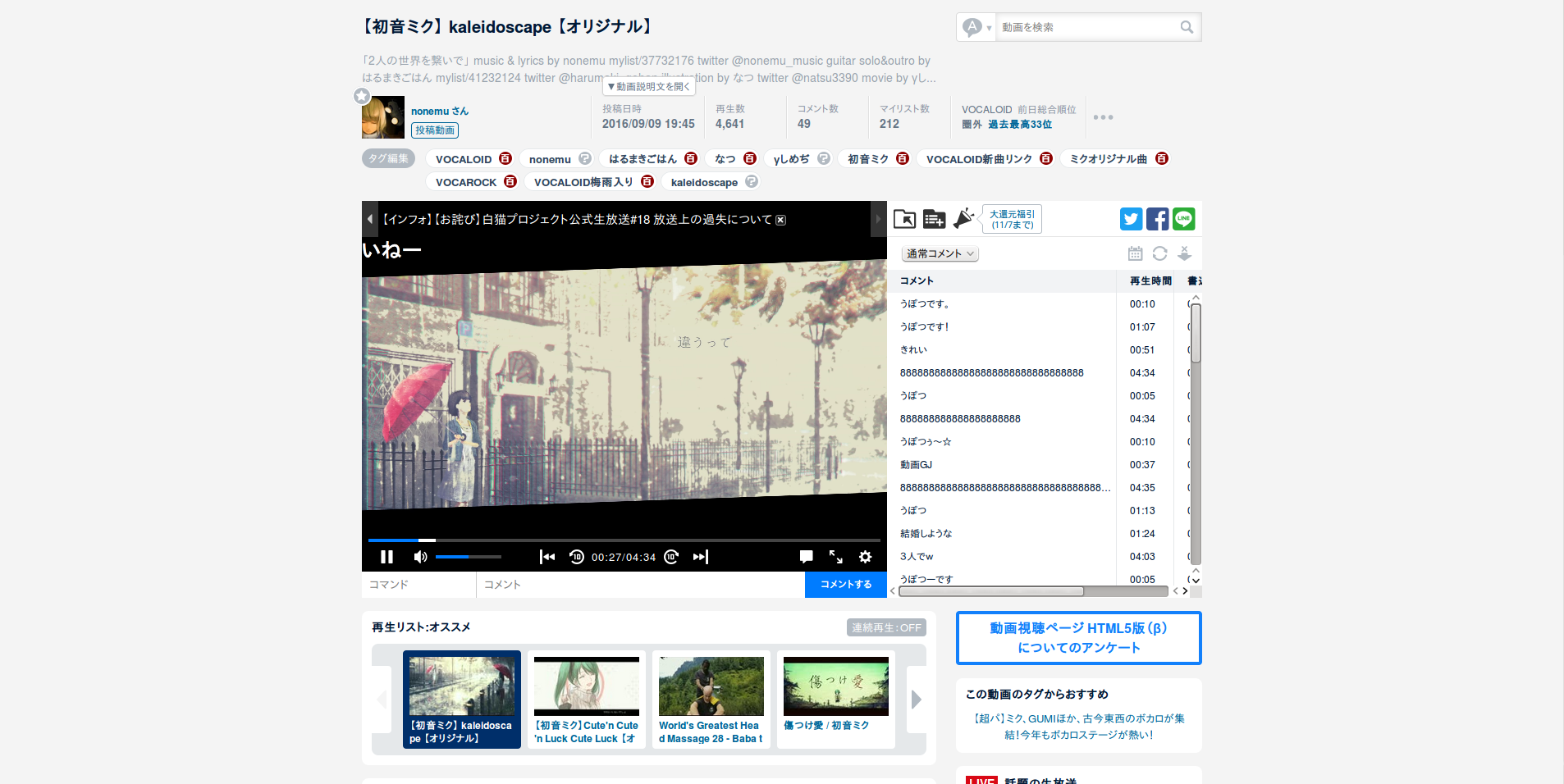
Task: Open the 通常コメント dropdown
Action: pyautogui.click(x=940, y=253)
